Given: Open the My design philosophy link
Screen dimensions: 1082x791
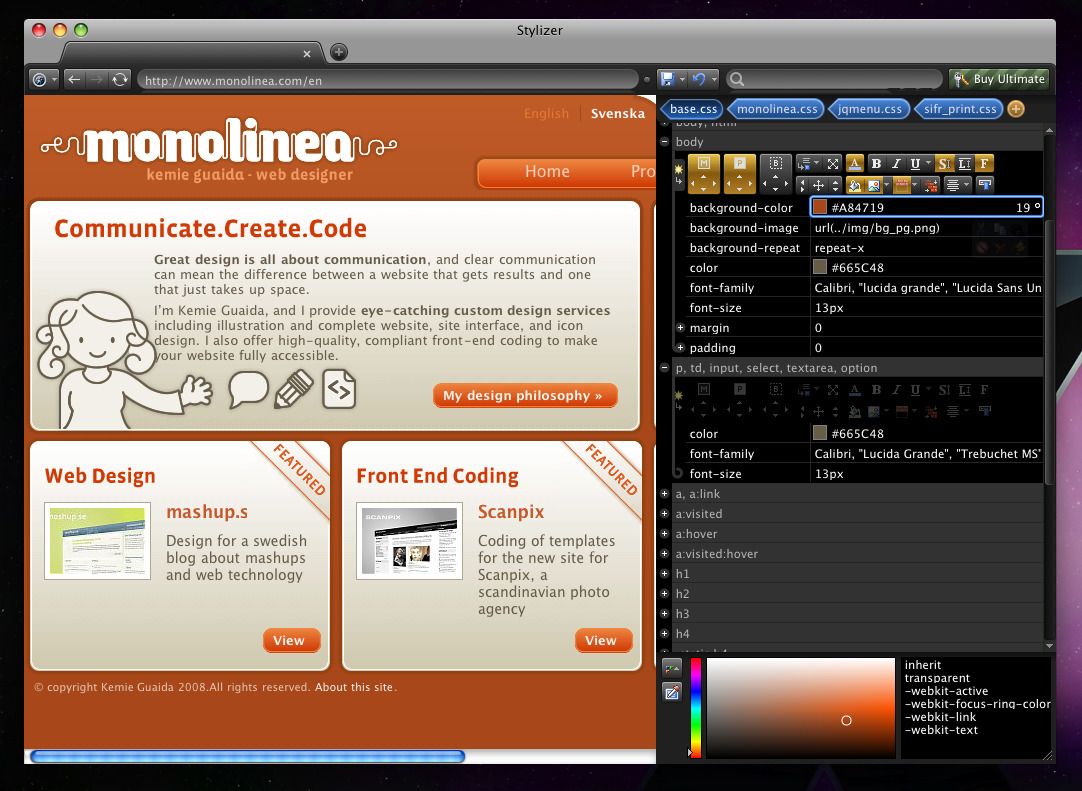Looking at the screenshot, I should click(525, 395).
